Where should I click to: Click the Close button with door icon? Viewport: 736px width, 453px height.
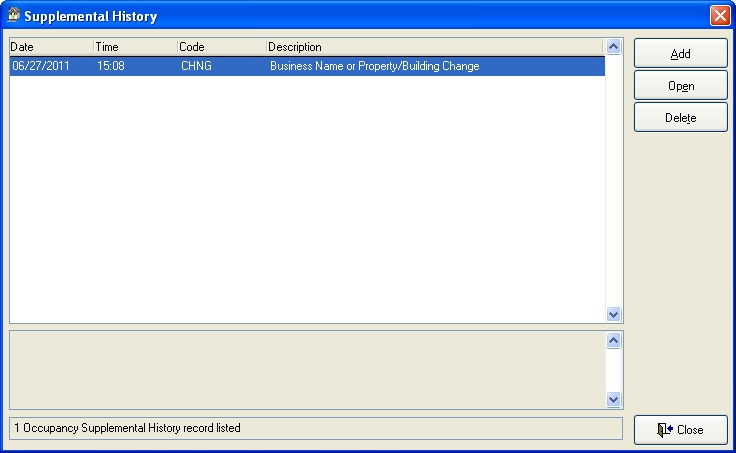tap(680, 430)
